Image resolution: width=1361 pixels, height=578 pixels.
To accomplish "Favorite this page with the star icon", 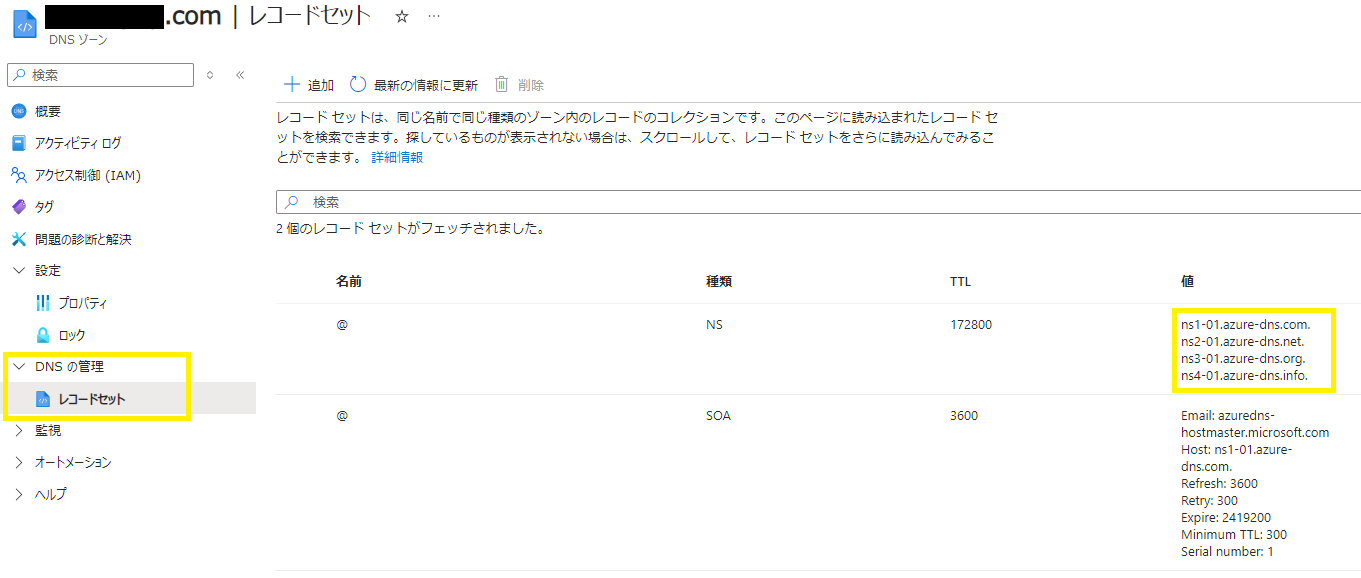I will [x=402, y=17].
